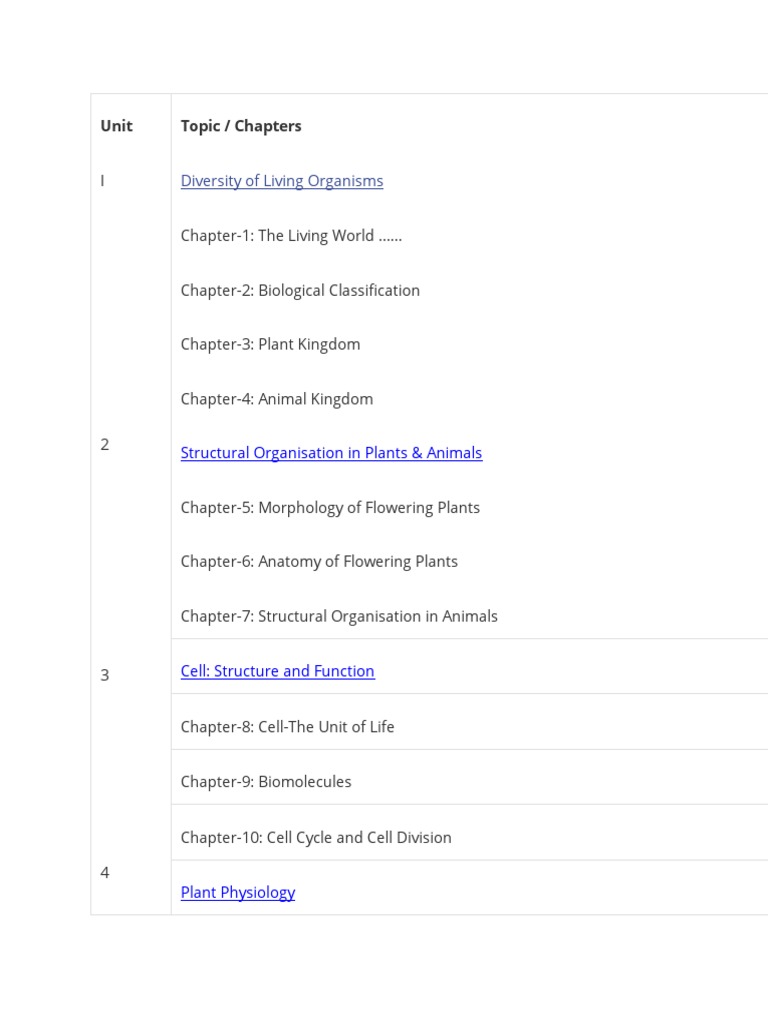The height and width of the screenshot is (1024, 768).
Task: Click the Chapter-9: Biomolecules row
Action: (266, 781)
